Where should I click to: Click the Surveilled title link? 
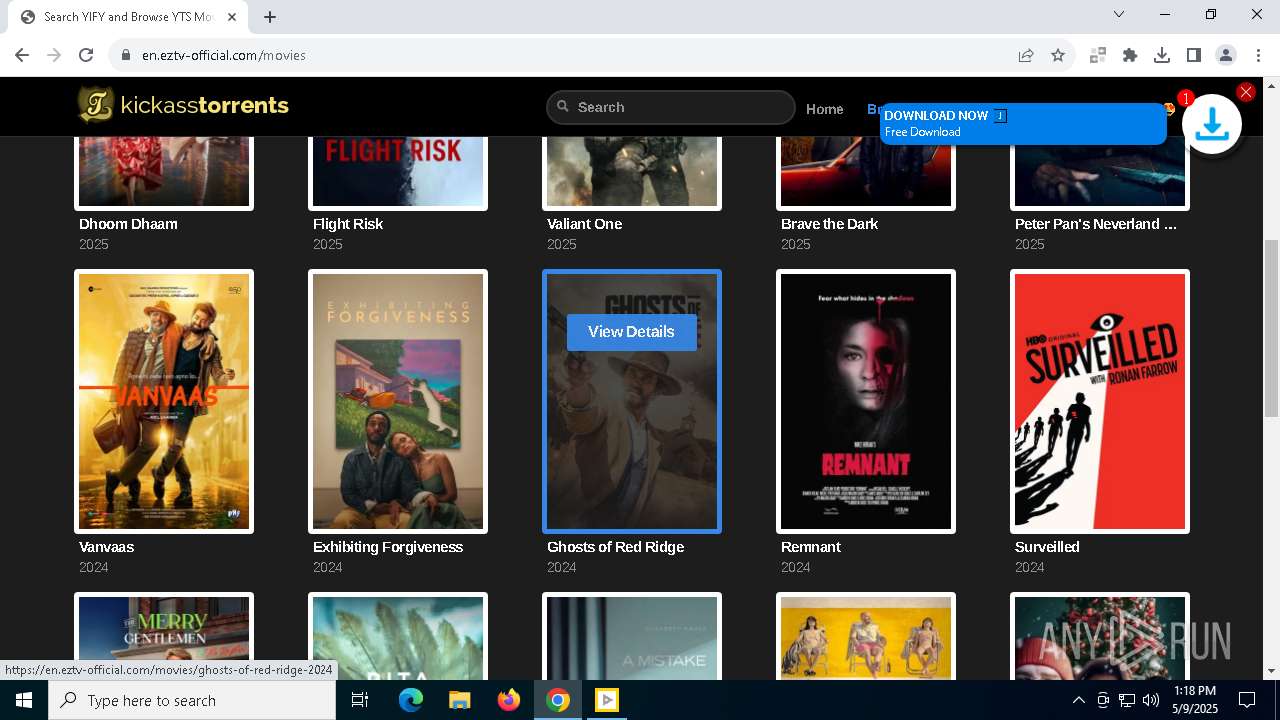pyautogui.click(x=1047, y=547)
